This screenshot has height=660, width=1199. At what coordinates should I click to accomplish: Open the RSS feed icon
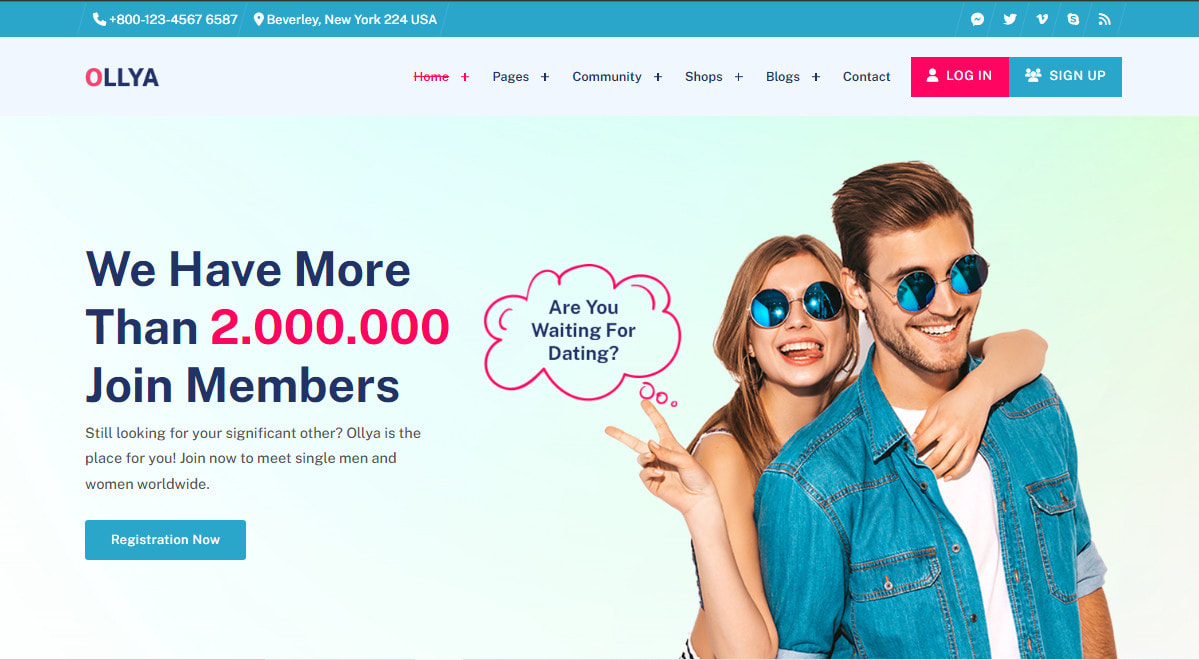pos(1104,19)
